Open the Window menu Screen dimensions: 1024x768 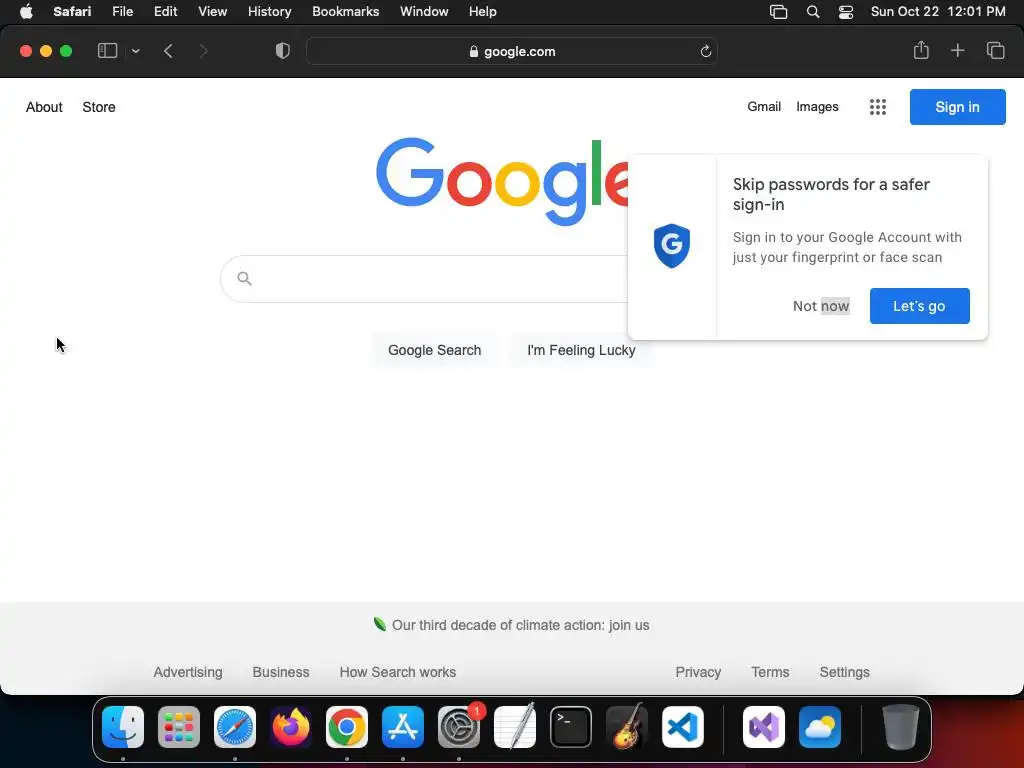(424, 12)
